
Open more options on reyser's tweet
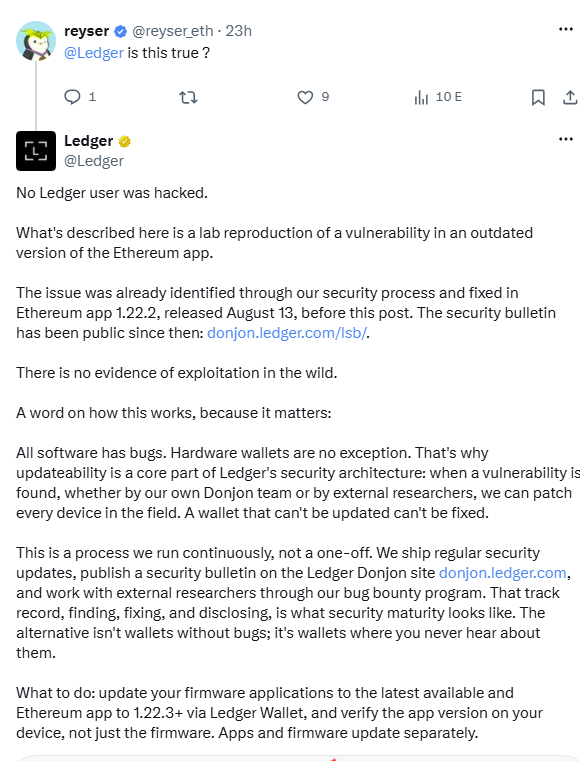[x=565, y=29]
